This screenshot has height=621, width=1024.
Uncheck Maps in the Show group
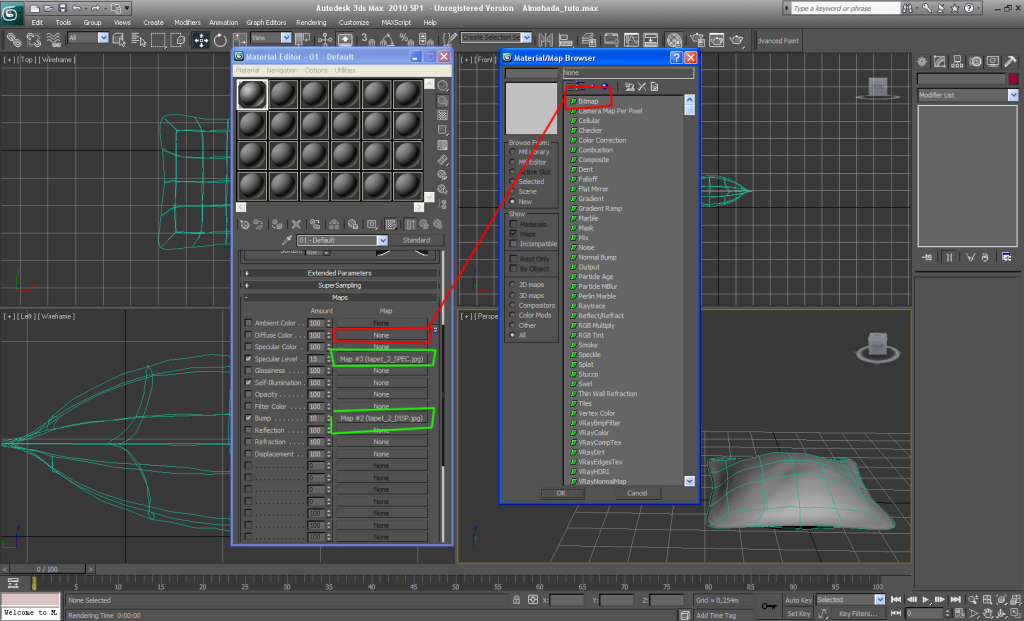[513, 234]
